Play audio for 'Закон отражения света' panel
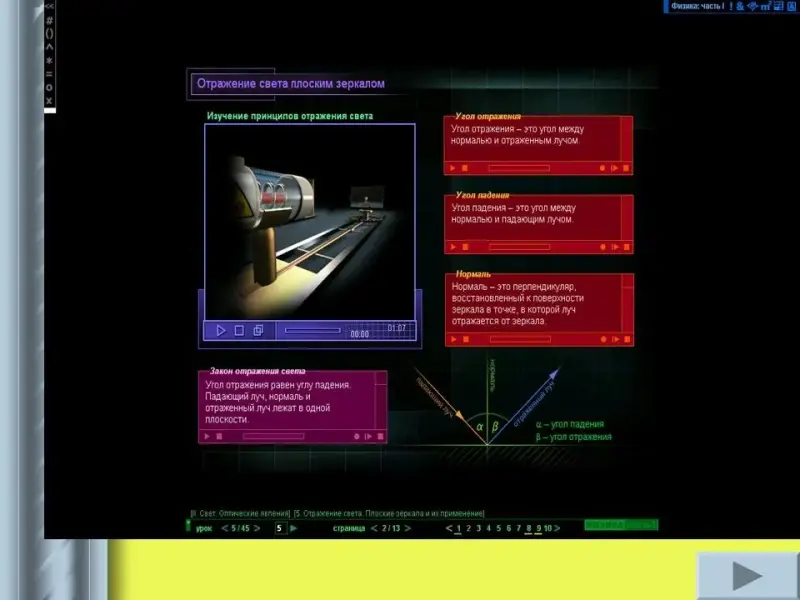The width and height of the screenshot is (800, 600). [207, 436]
